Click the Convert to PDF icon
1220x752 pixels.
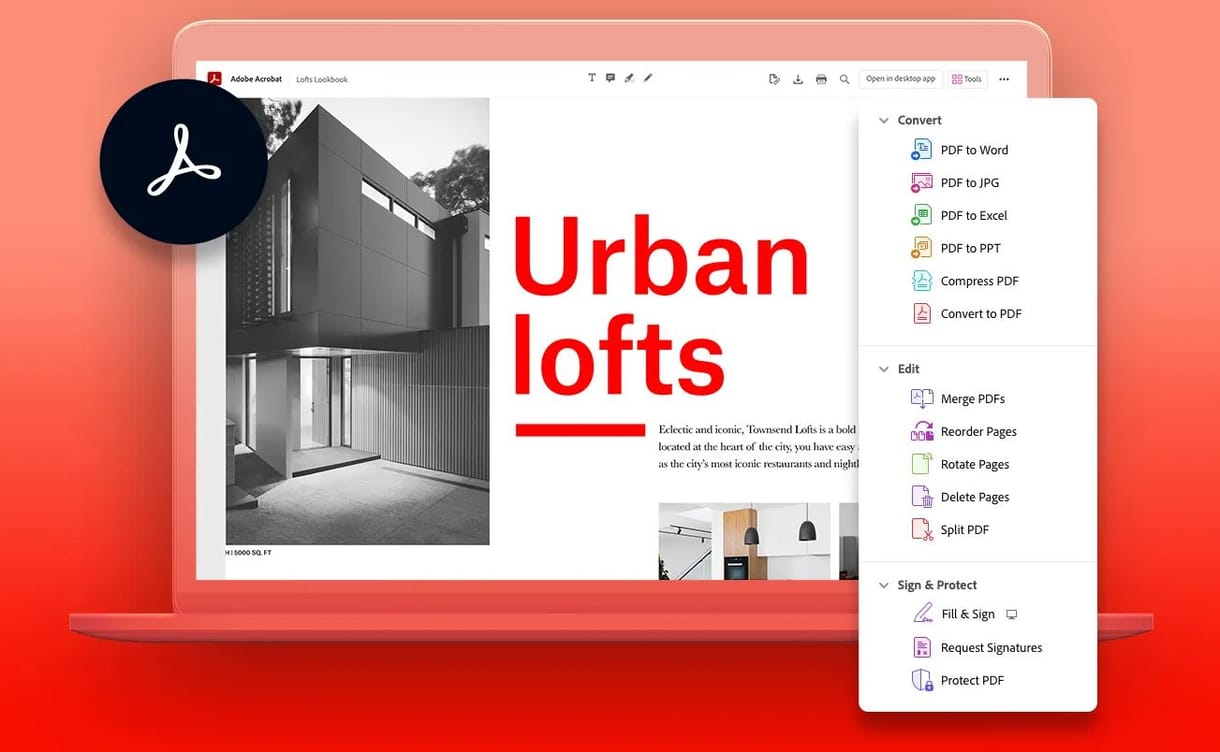click(x=921, y=314)
